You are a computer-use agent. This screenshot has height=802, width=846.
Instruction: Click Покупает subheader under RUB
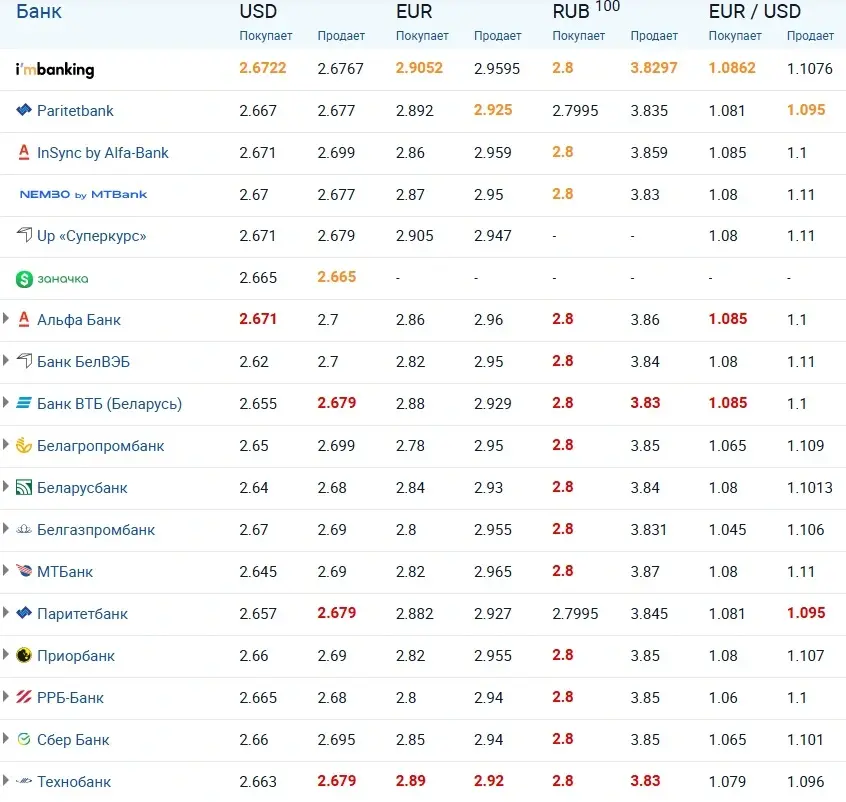pos(578,36)
